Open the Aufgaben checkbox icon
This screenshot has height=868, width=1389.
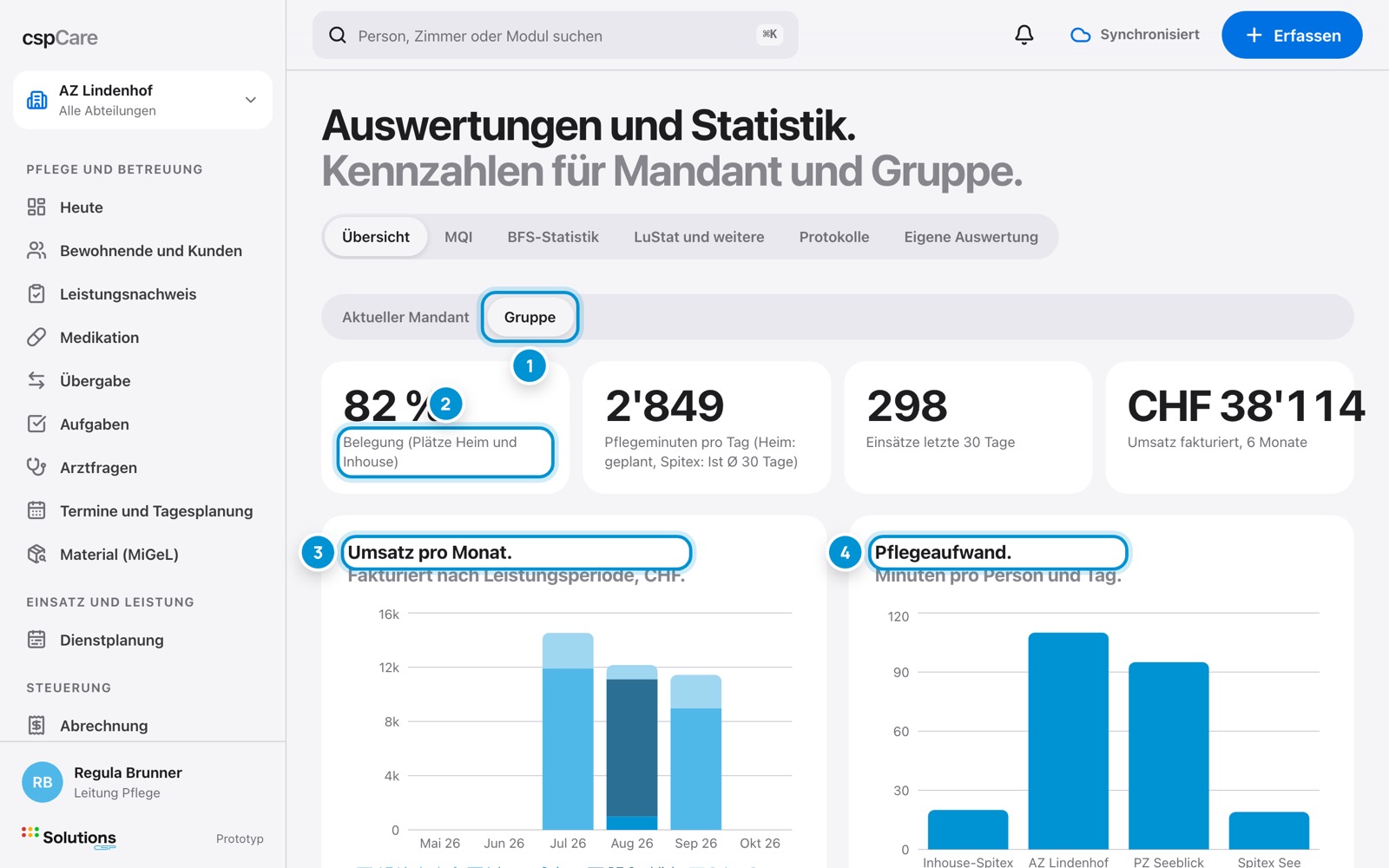click(x=36, y=424)
